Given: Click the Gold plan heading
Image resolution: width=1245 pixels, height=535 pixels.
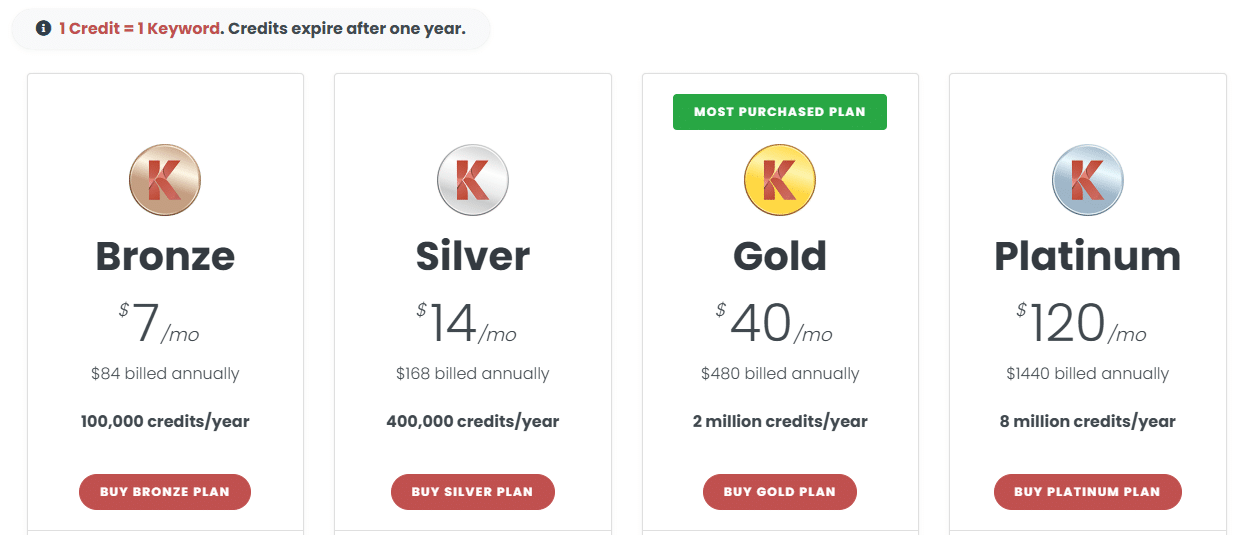Looking at the screenshot, I should 780,257.
